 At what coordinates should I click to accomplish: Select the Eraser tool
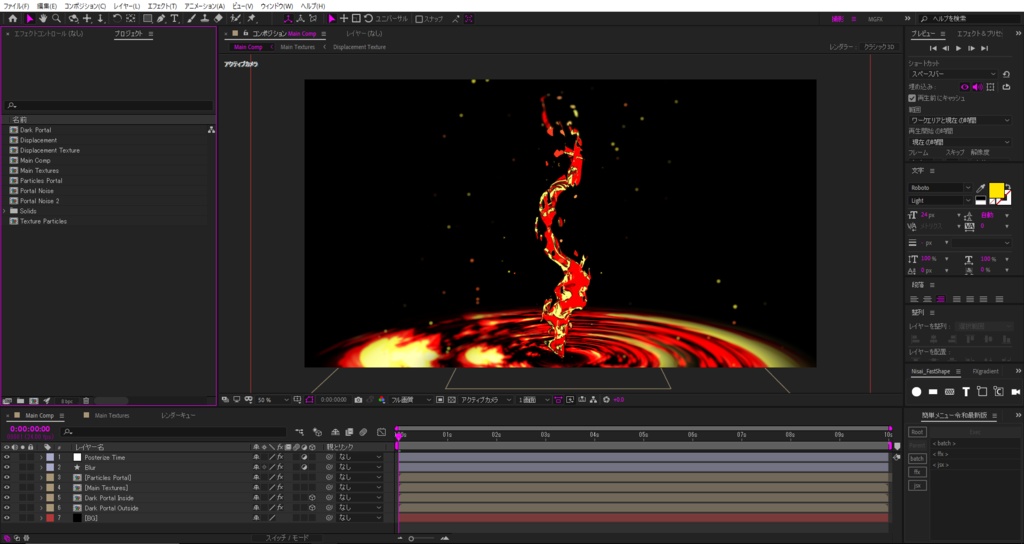218,18
